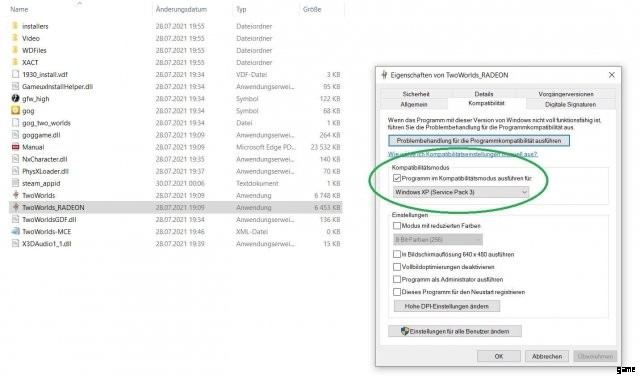Check Programm als Administrator ausführen
Image resolution: width=640 pixels, height=376 pixels.
(397, 279)
